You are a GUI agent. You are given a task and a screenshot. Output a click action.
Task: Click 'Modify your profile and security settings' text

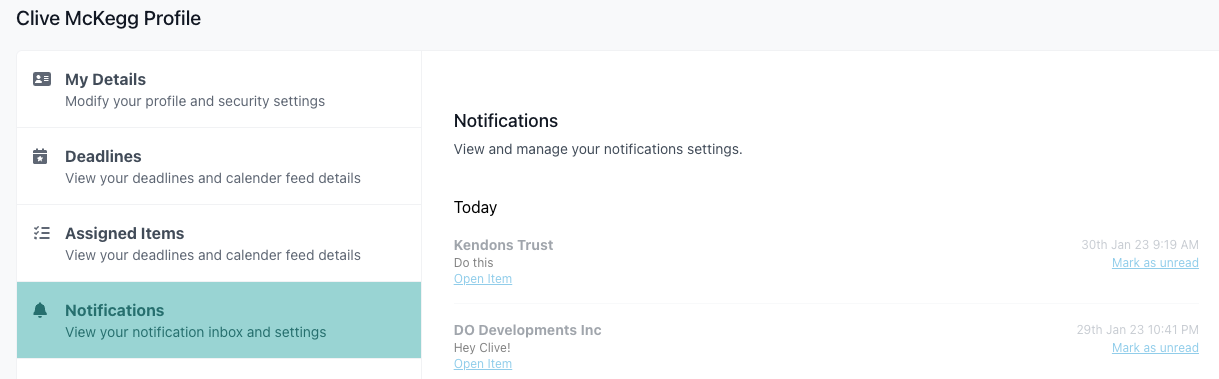point(195,101)
